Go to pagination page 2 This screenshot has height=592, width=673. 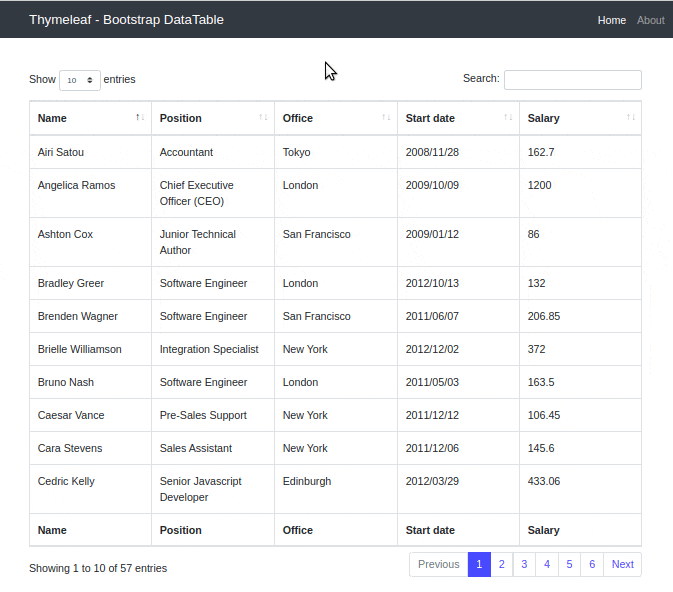(502, 564)
